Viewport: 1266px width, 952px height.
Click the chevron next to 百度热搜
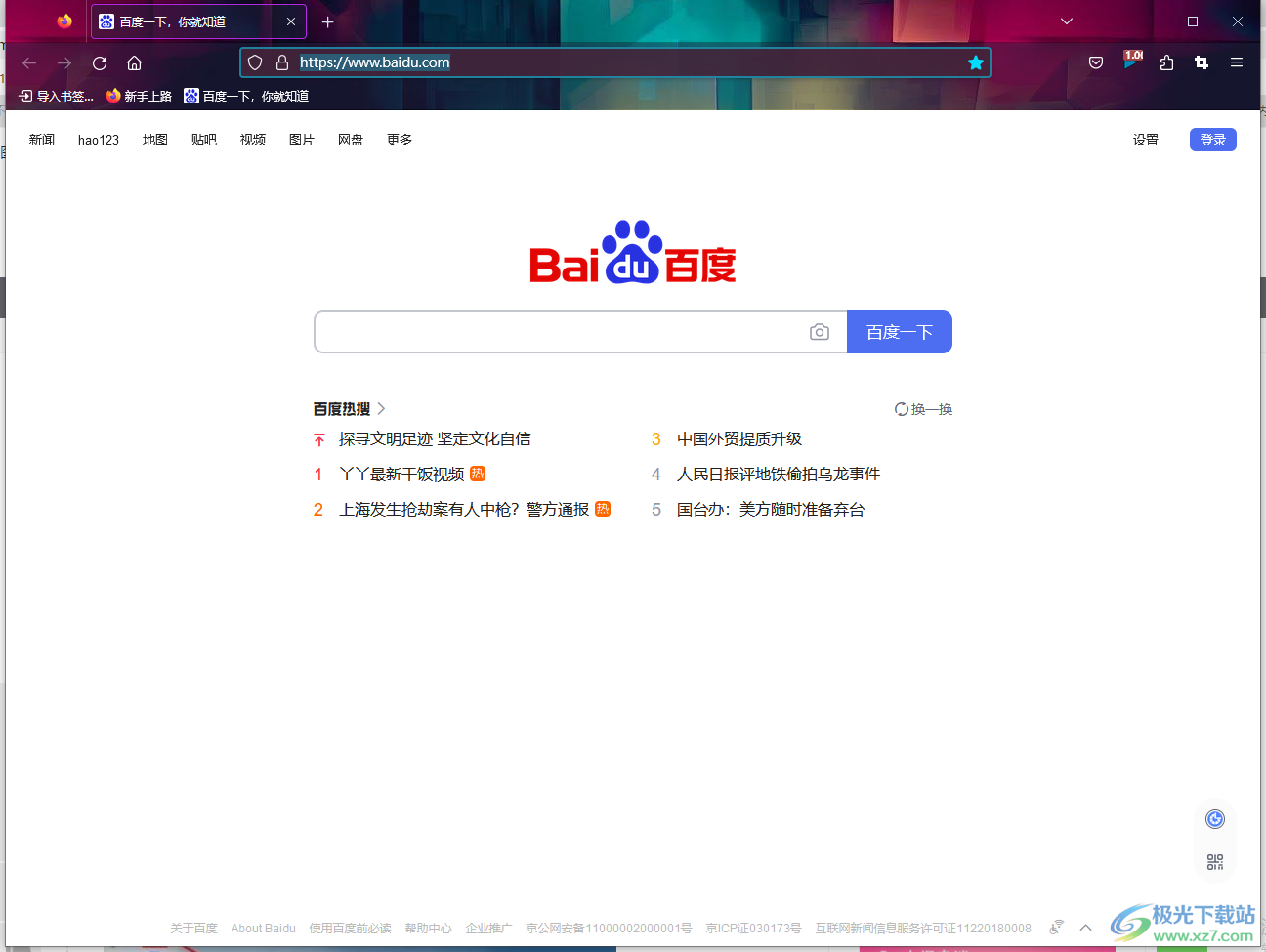(381, 409)
